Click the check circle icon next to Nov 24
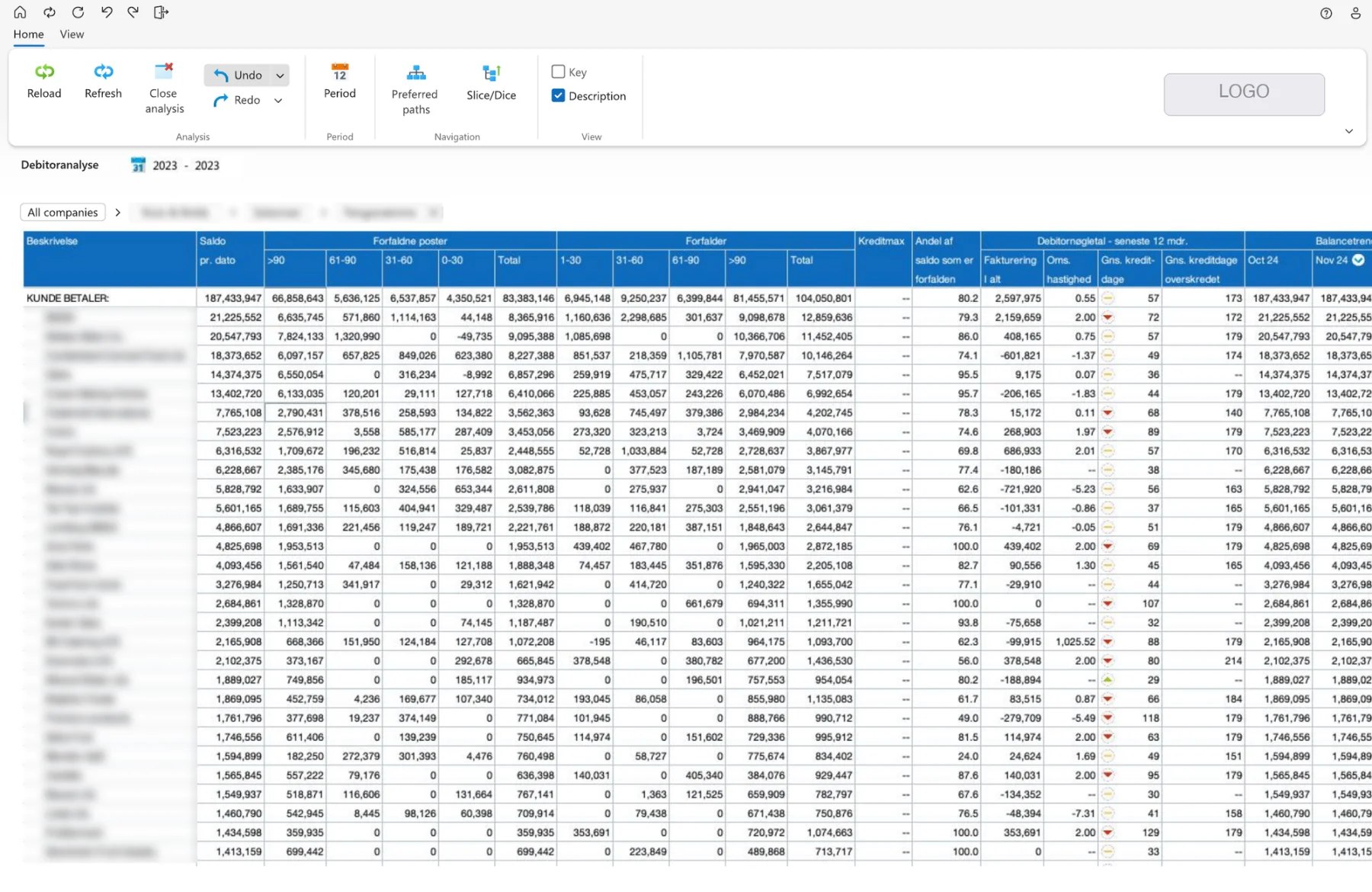The height and width of the screenshot is (892, 1372). (1358, 260)
